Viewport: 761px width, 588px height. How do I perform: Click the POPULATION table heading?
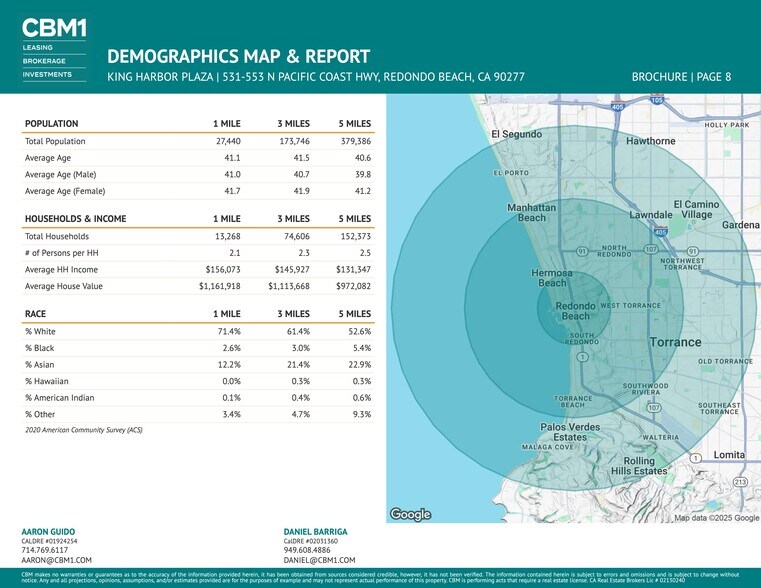[51, 124]
